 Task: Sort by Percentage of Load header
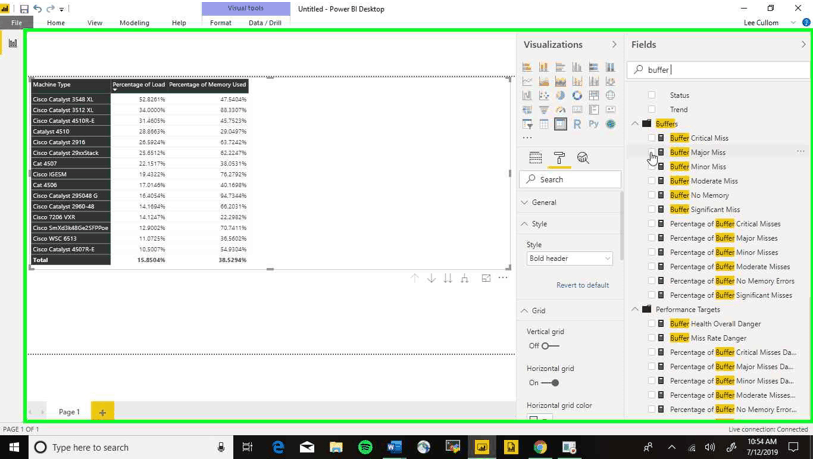point(138,85)
